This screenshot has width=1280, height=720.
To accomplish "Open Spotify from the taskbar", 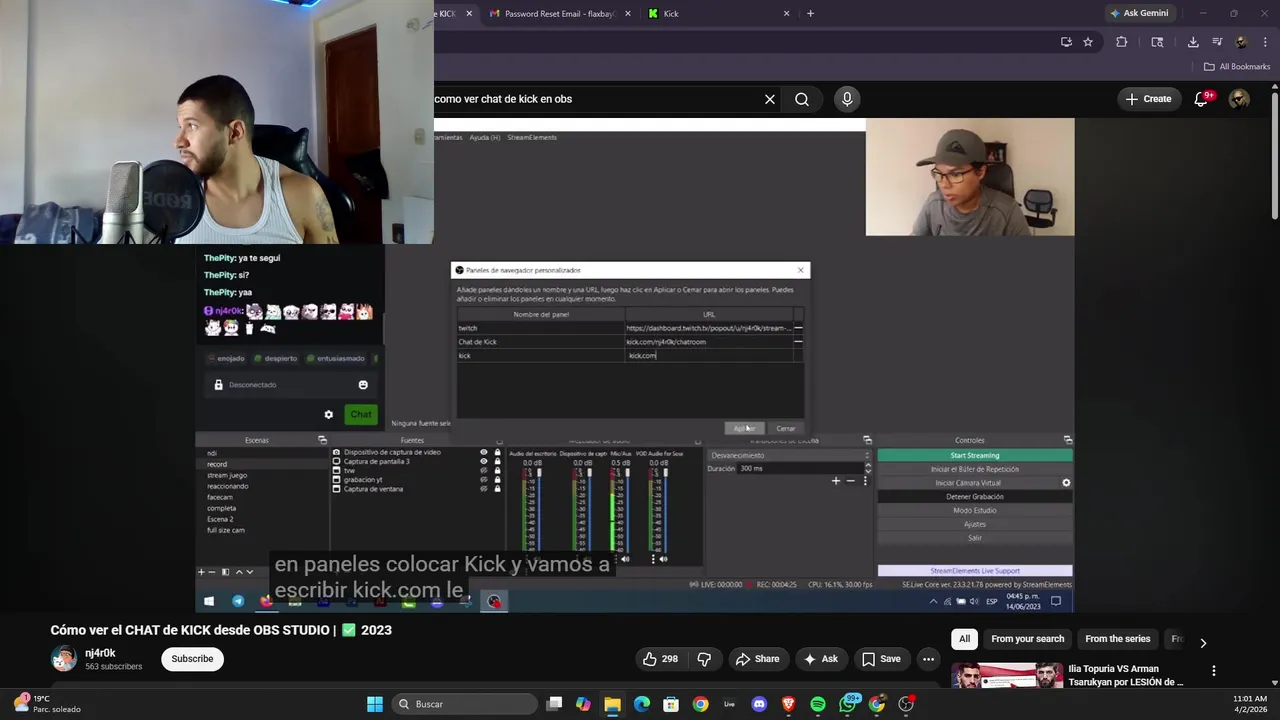I will coord(818,704).
